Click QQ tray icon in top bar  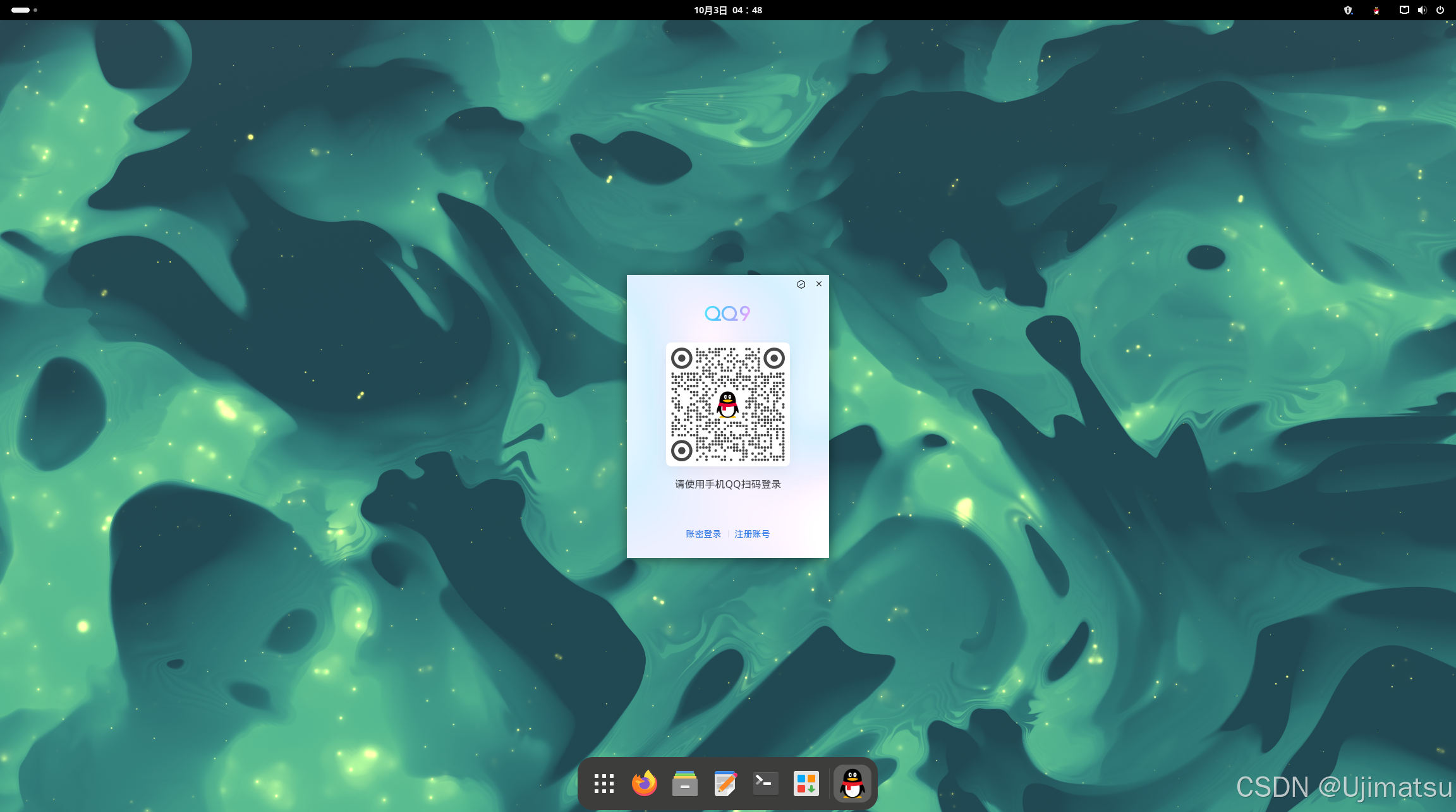tap(1376, 10)
